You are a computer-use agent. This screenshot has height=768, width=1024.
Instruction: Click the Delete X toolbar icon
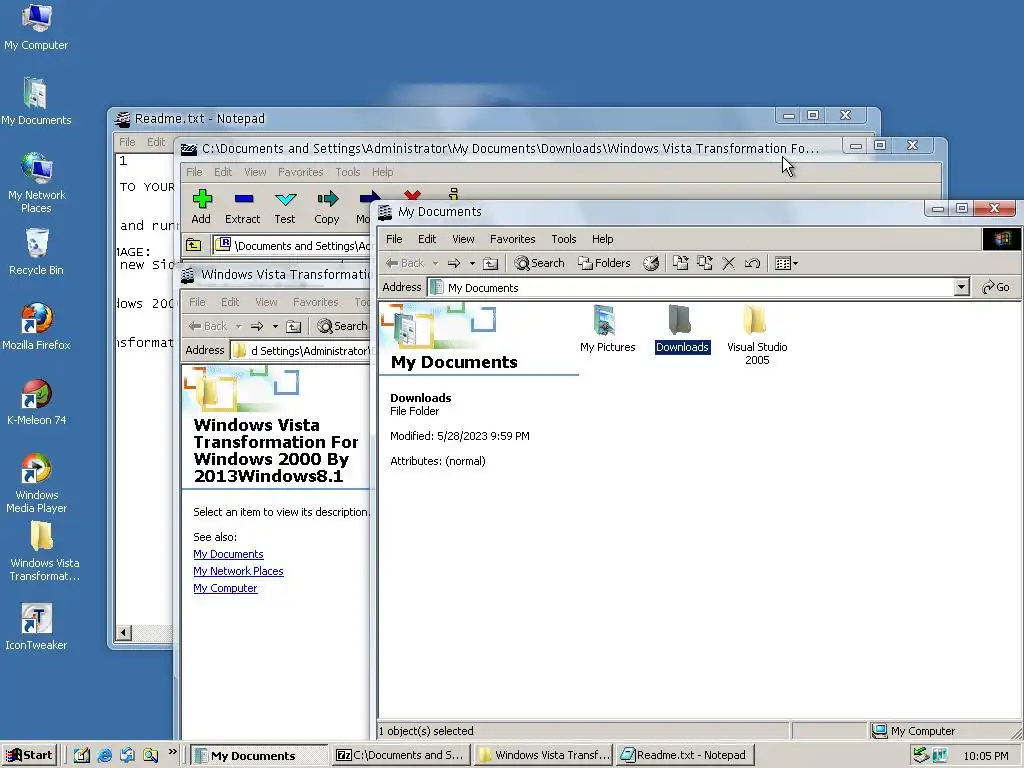729,263
